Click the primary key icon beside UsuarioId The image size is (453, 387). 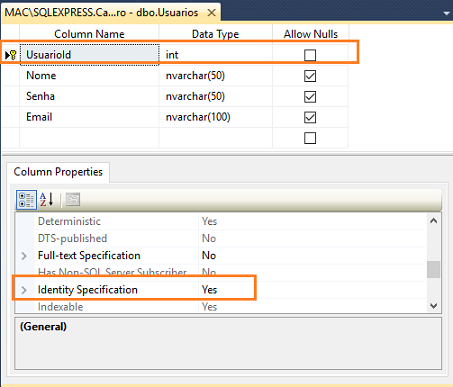(13, 55)
